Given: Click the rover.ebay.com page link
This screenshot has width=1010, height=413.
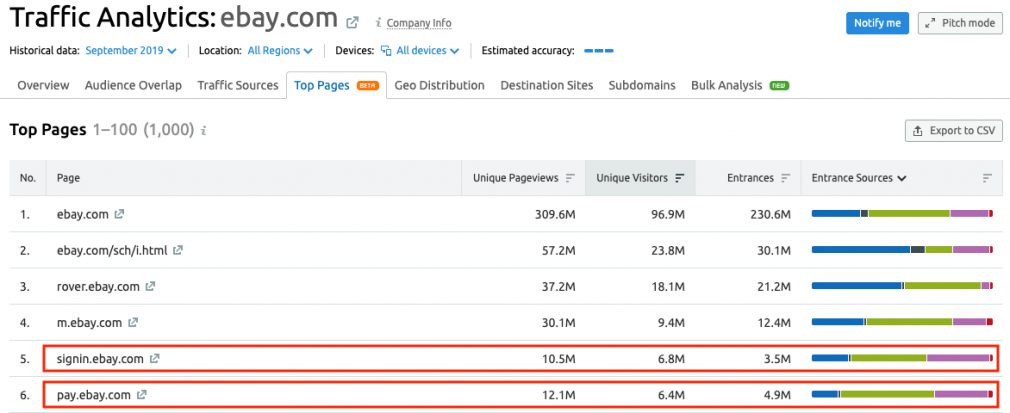Looking at the screenshot, I should (x=98, y=287).
